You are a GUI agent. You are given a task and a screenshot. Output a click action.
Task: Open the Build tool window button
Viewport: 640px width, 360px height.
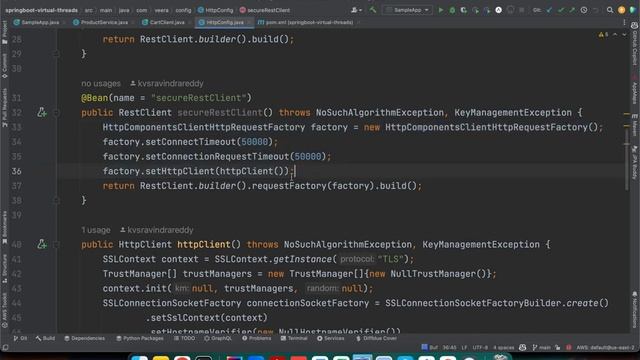coord(45,338)
